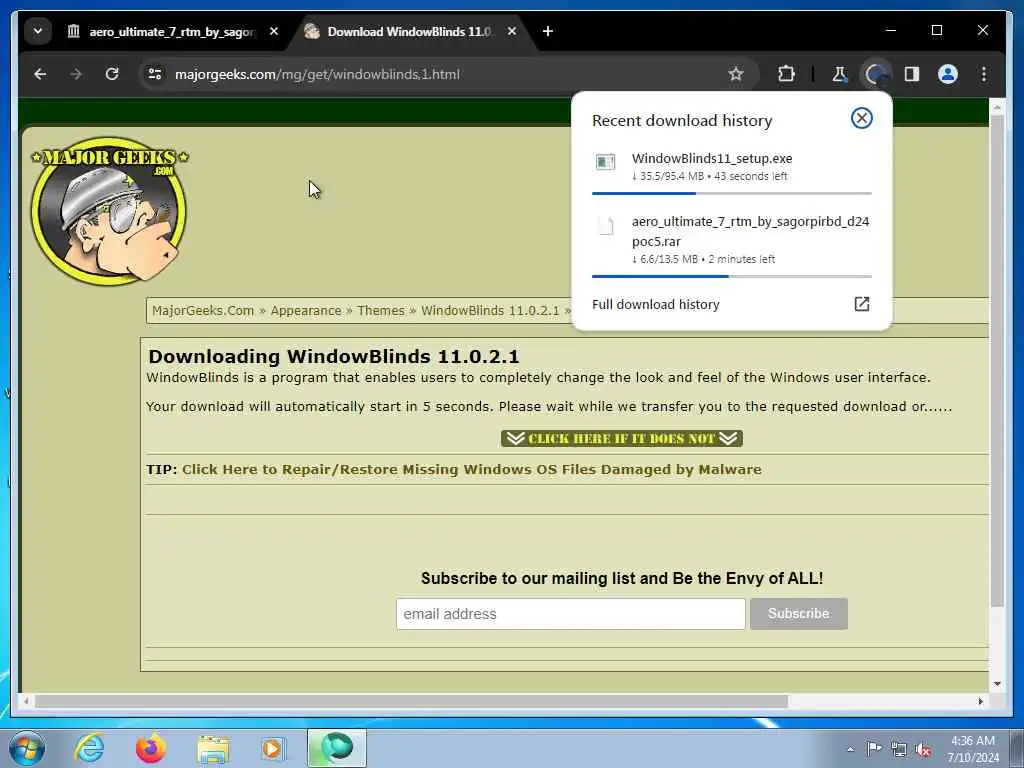The image size is (1024, 768).
Task: Close the Recent download history popup
Action: (861, 118)
